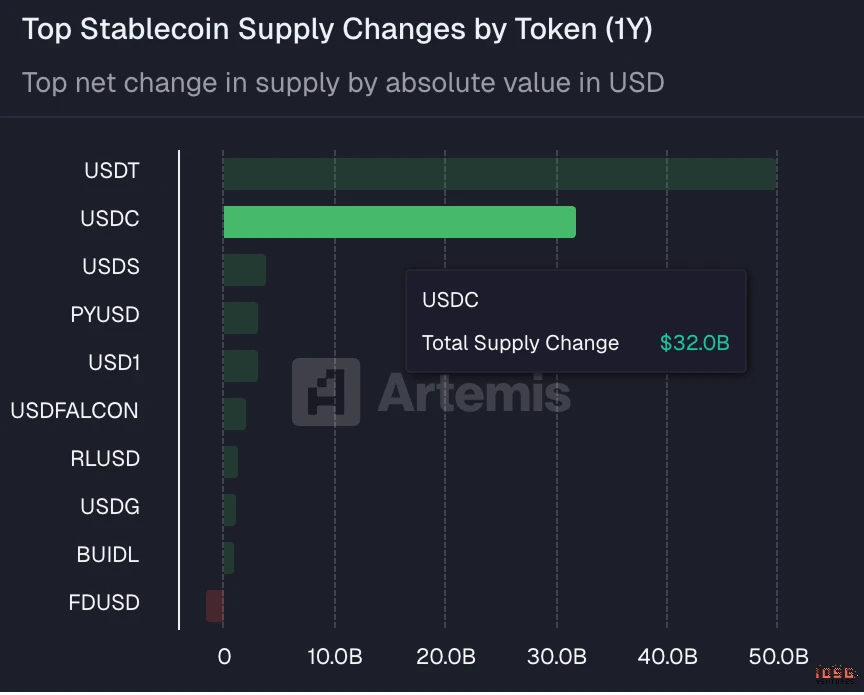Click the BUIDL supply bar
Image resolution: width=864 pixels, height=695 pixels.
coord(228,558)
